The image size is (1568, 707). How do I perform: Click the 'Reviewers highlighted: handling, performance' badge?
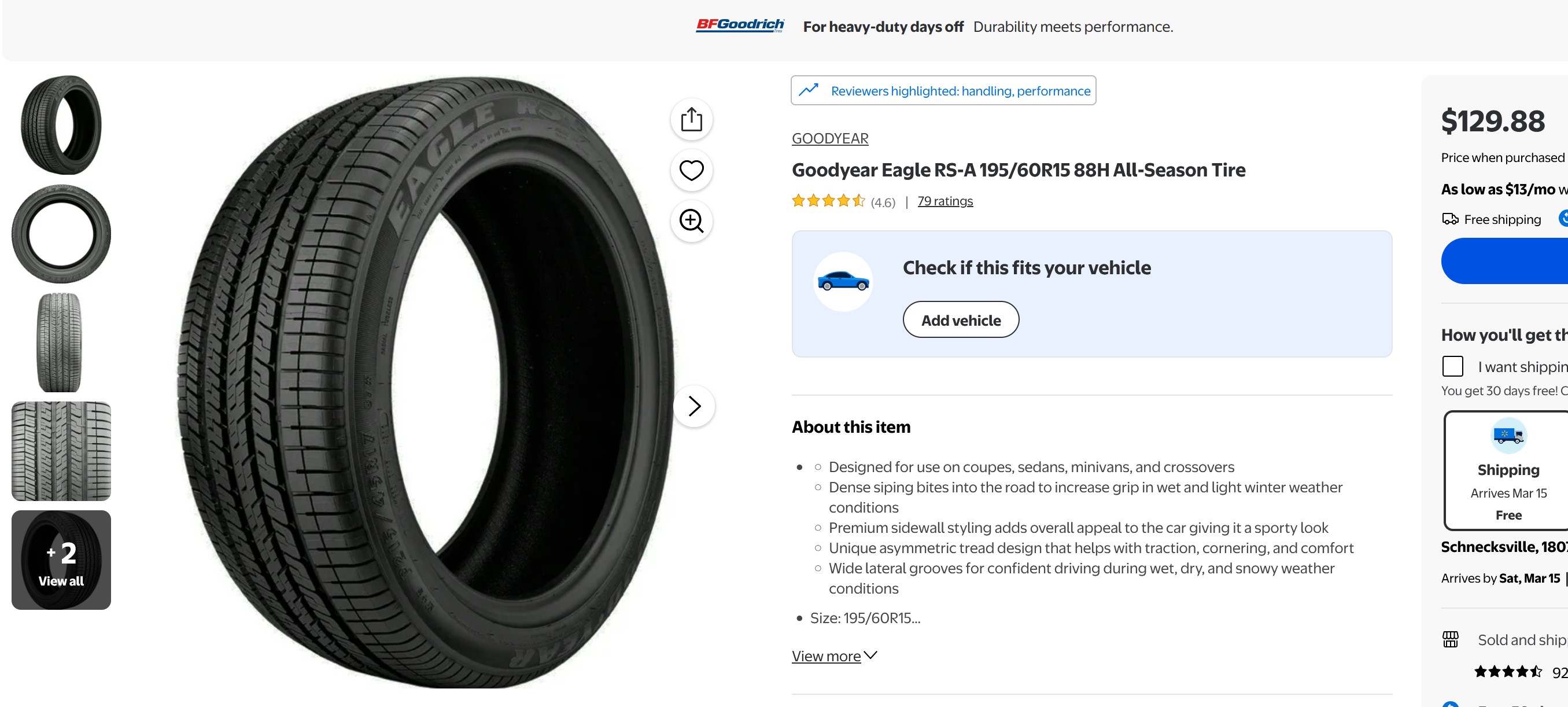[960, 91]
